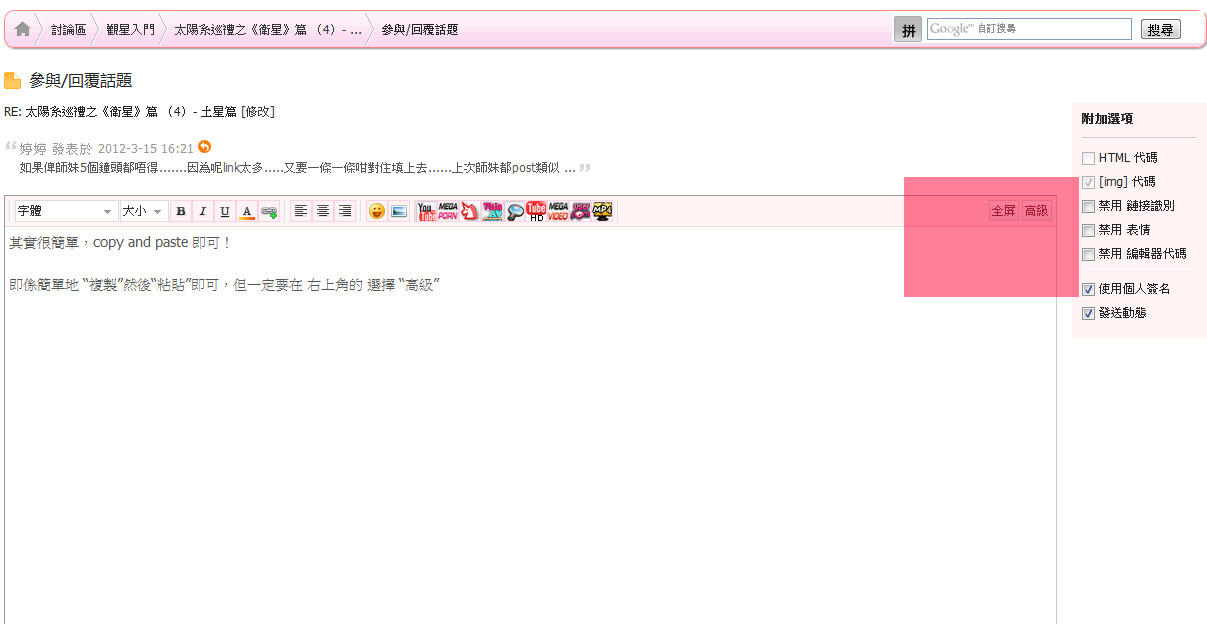This screenshot has width=1207, height=624.
Task: Open the 大小 font size dropdown
Action: tap(140, 211)
